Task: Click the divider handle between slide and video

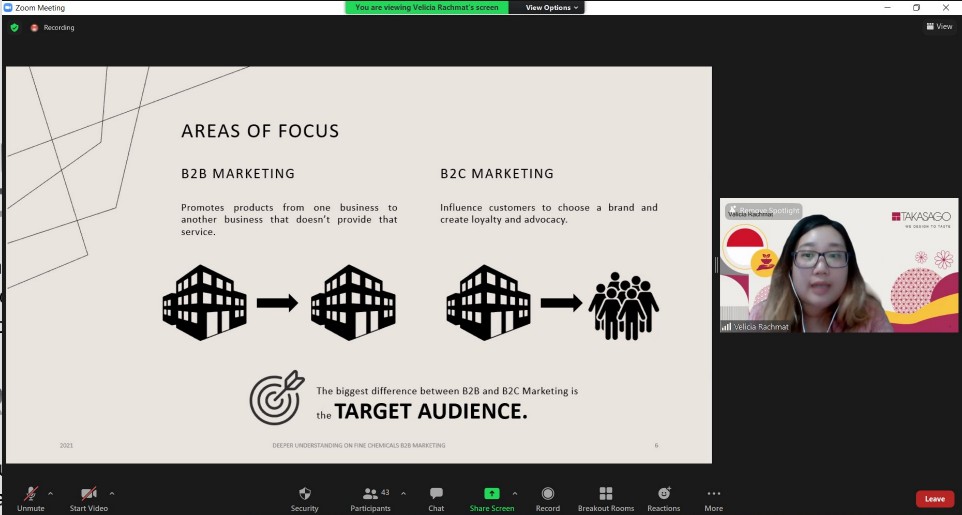Action: [716, 265]
